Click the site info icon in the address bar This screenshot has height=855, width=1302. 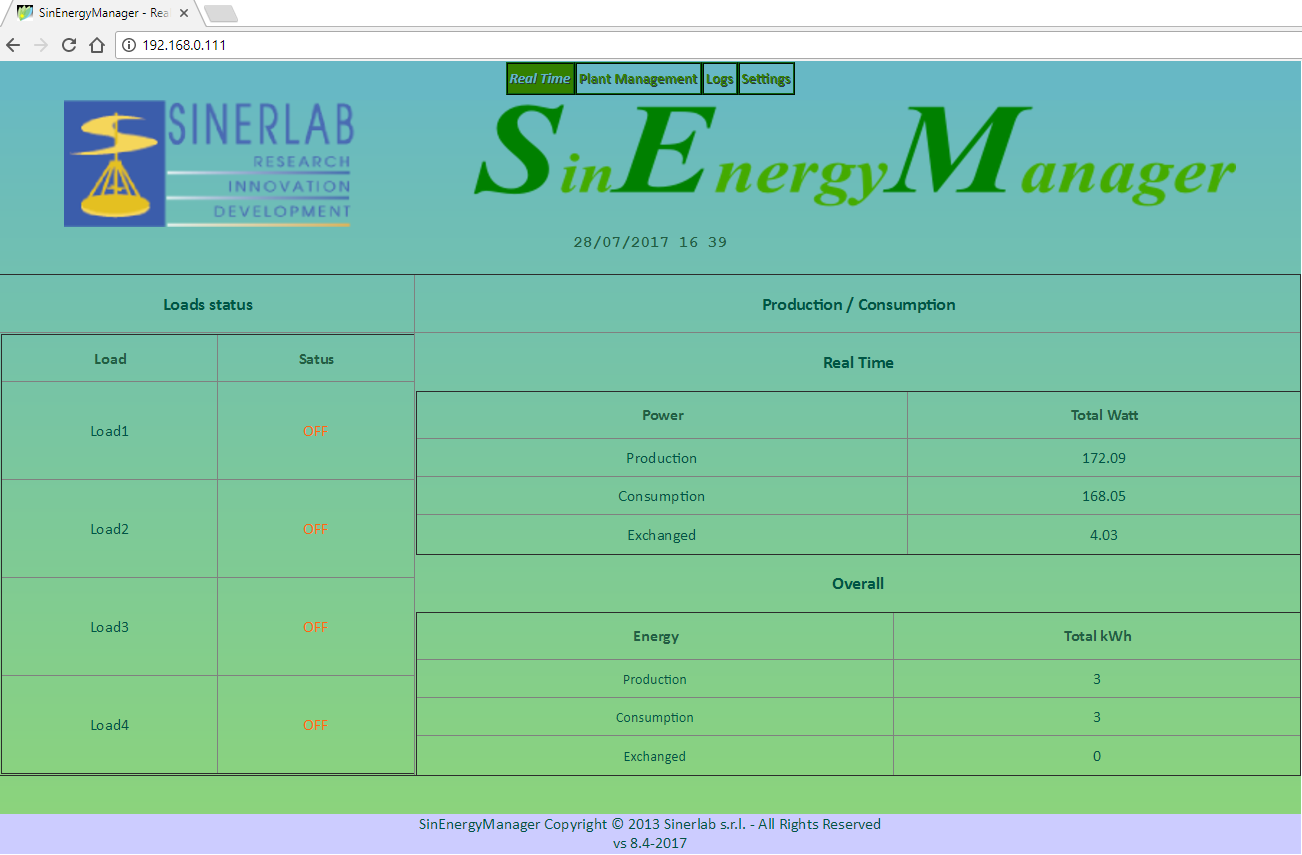click(129, 45)
